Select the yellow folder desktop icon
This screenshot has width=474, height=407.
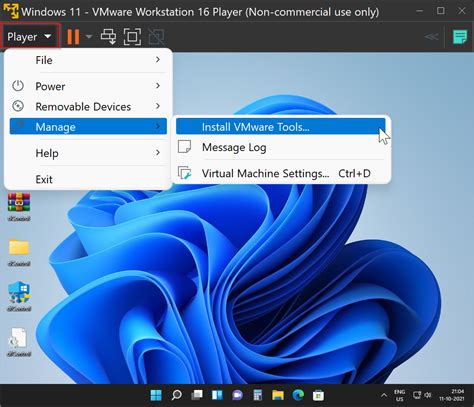point(19,252)
